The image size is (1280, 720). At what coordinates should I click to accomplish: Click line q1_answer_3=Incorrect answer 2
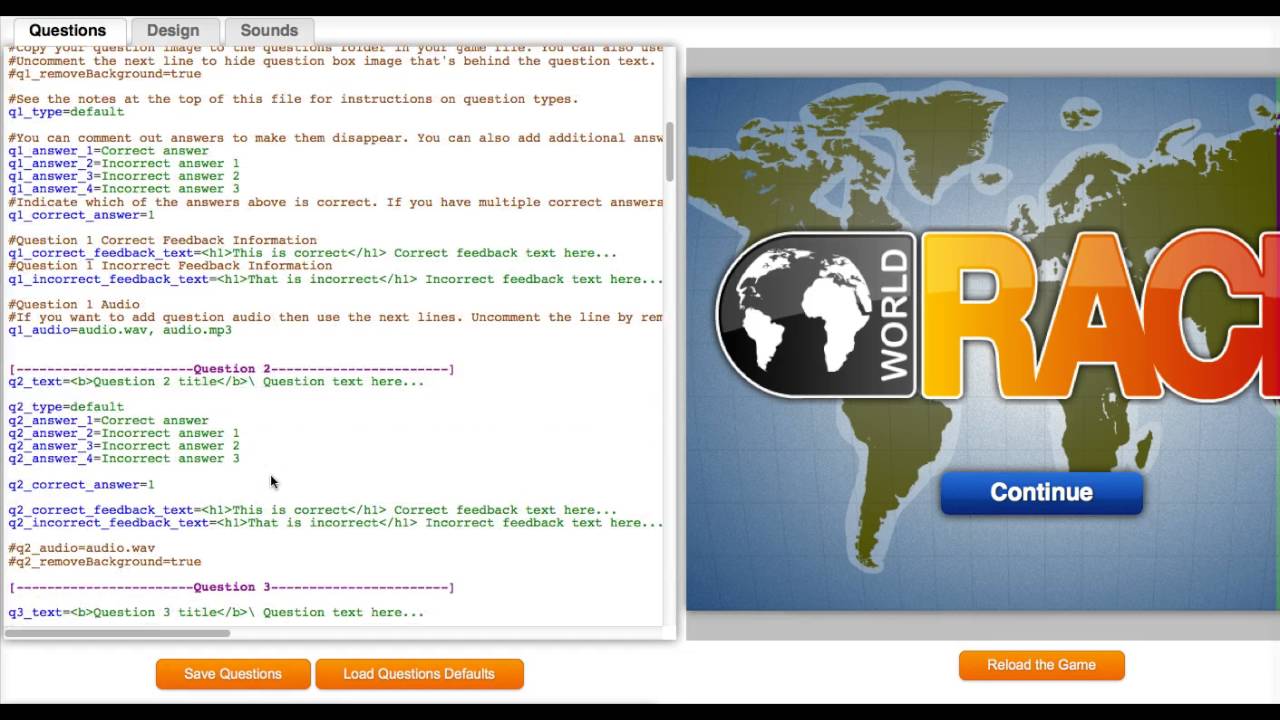124,176
